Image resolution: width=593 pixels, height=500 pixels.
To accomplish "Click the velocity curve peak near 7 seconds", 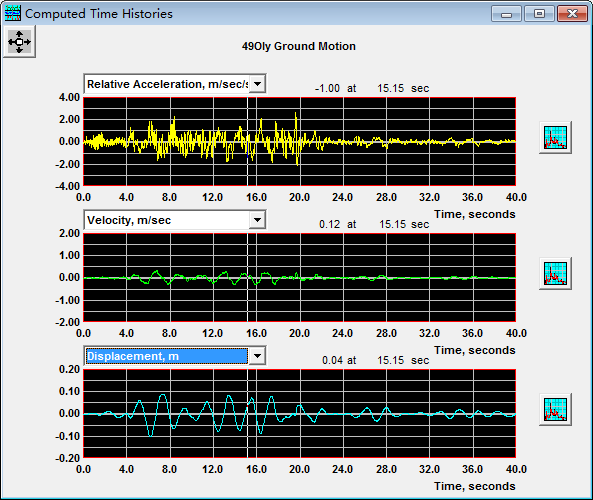I will point(156,271).
